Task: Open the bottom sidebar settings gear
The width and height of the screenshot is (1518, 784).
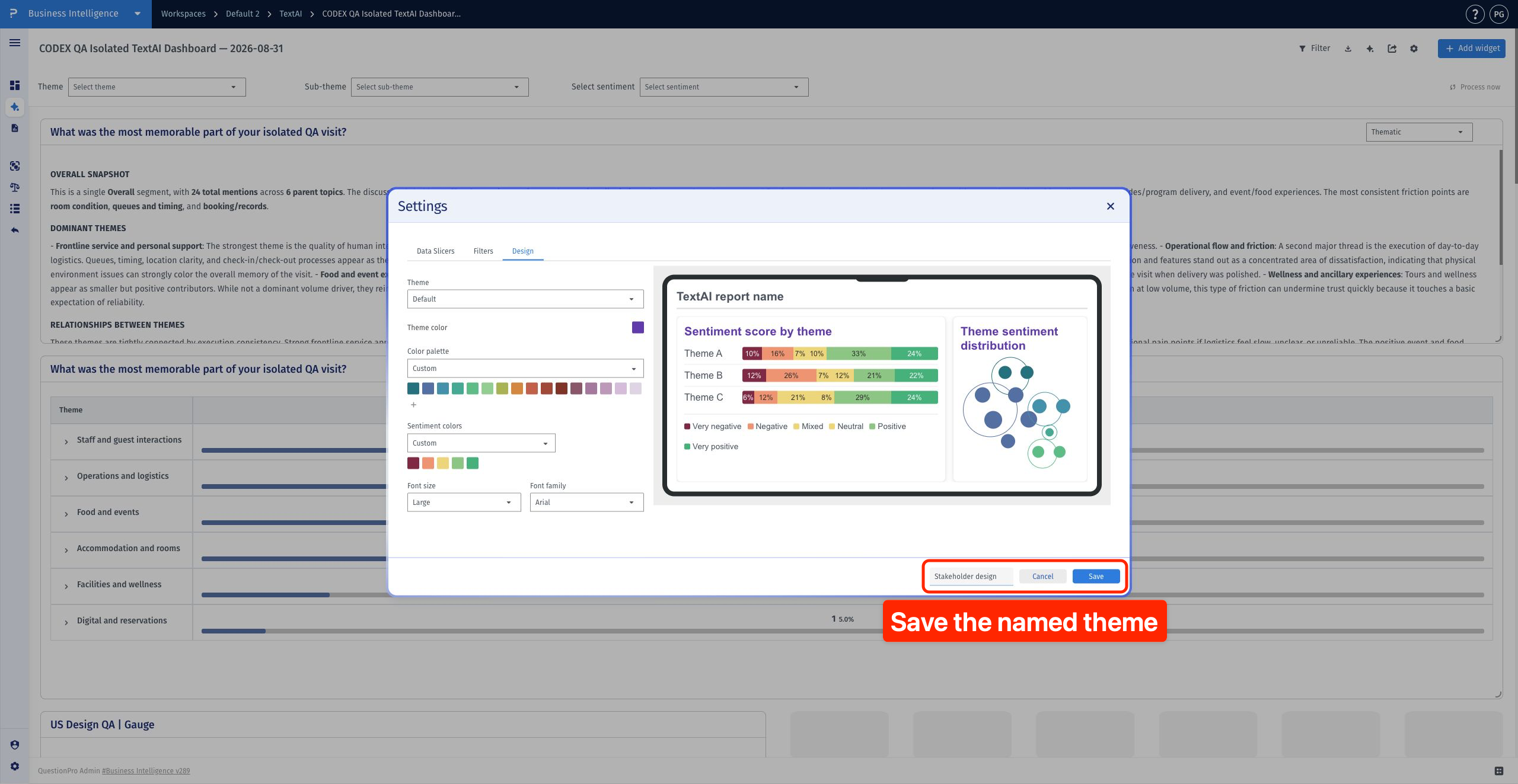Action: click(x=15, y=766)
